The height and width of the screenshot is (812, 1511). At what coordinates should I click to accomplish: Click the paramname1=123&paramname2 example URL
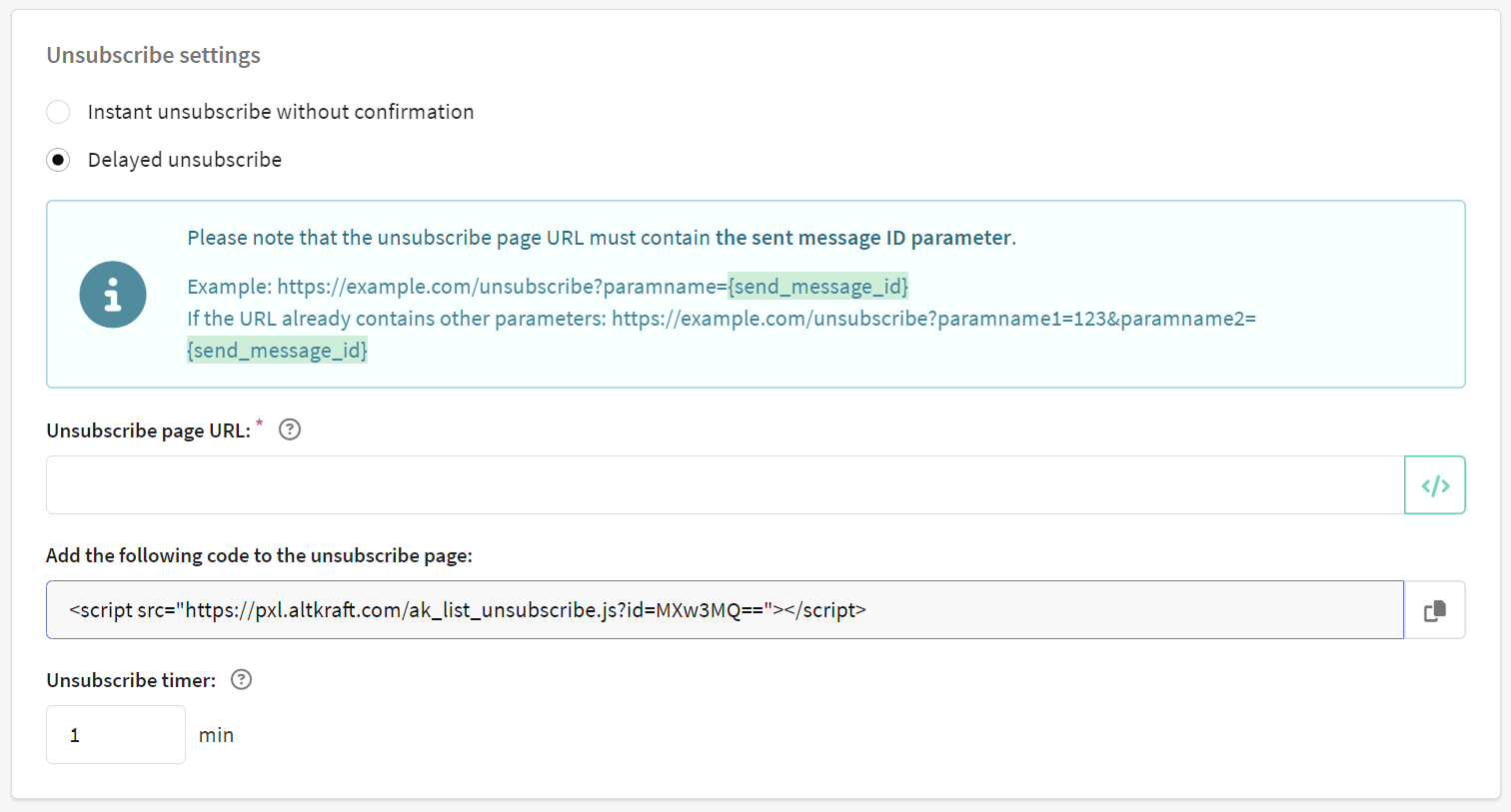pyautogui.click(x=933, y=319)
